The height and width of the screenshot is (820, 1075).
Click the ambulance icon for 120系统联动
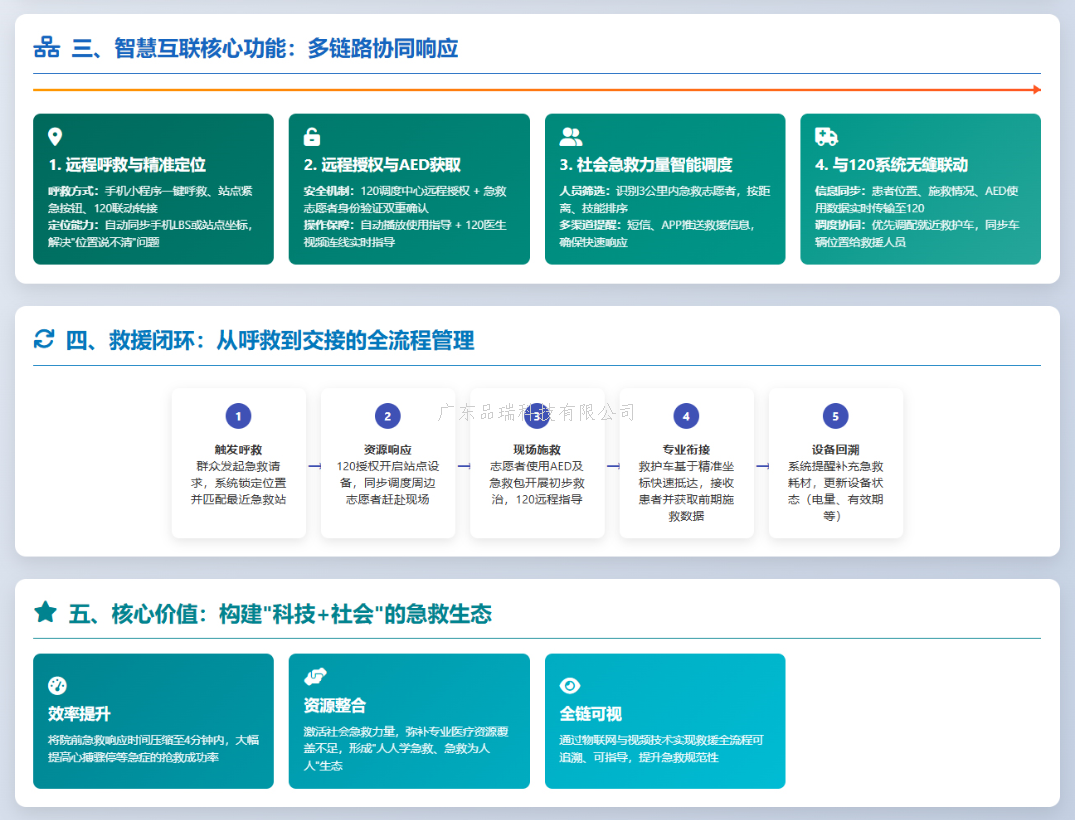click(826, 137)
